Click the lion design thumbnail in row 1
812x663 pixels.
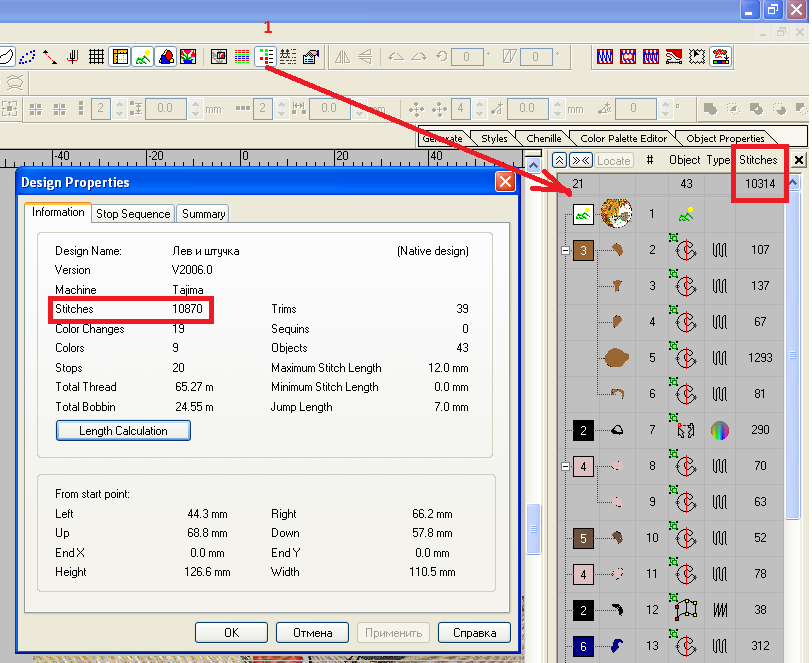pyautogui.click(x=615, y=213)
